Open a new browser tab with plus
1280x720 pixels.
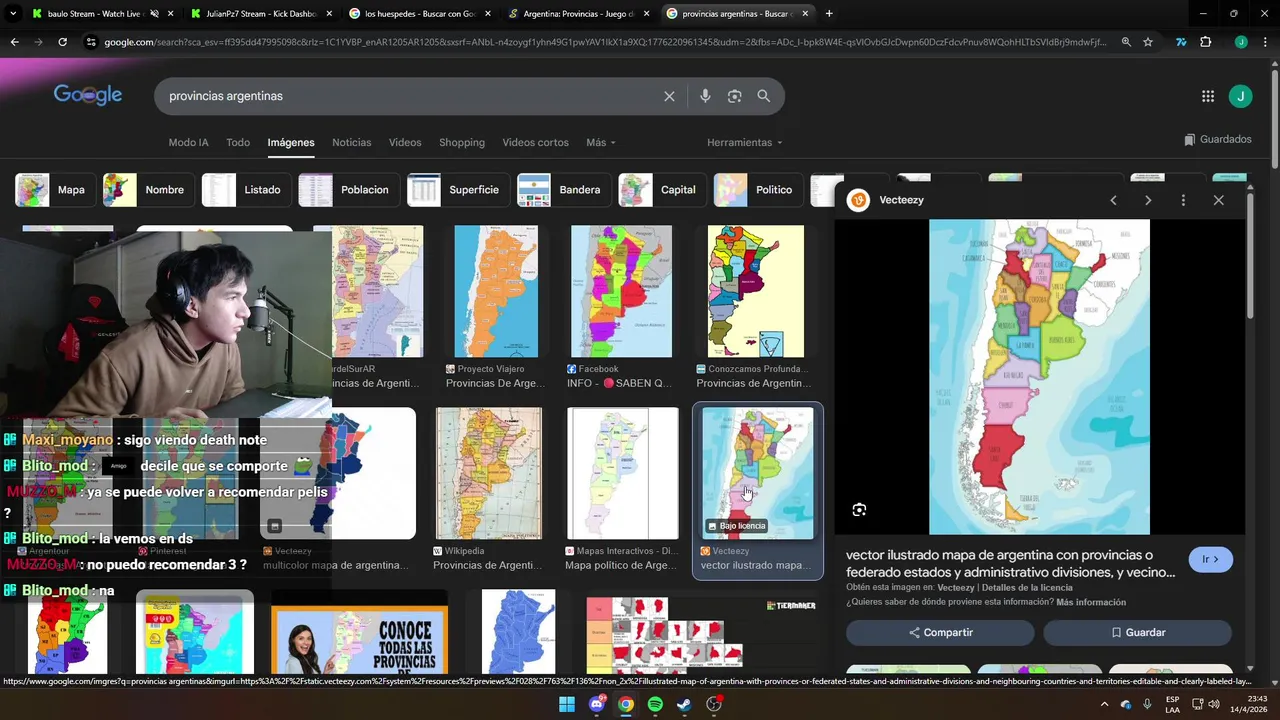coord(829,14)
